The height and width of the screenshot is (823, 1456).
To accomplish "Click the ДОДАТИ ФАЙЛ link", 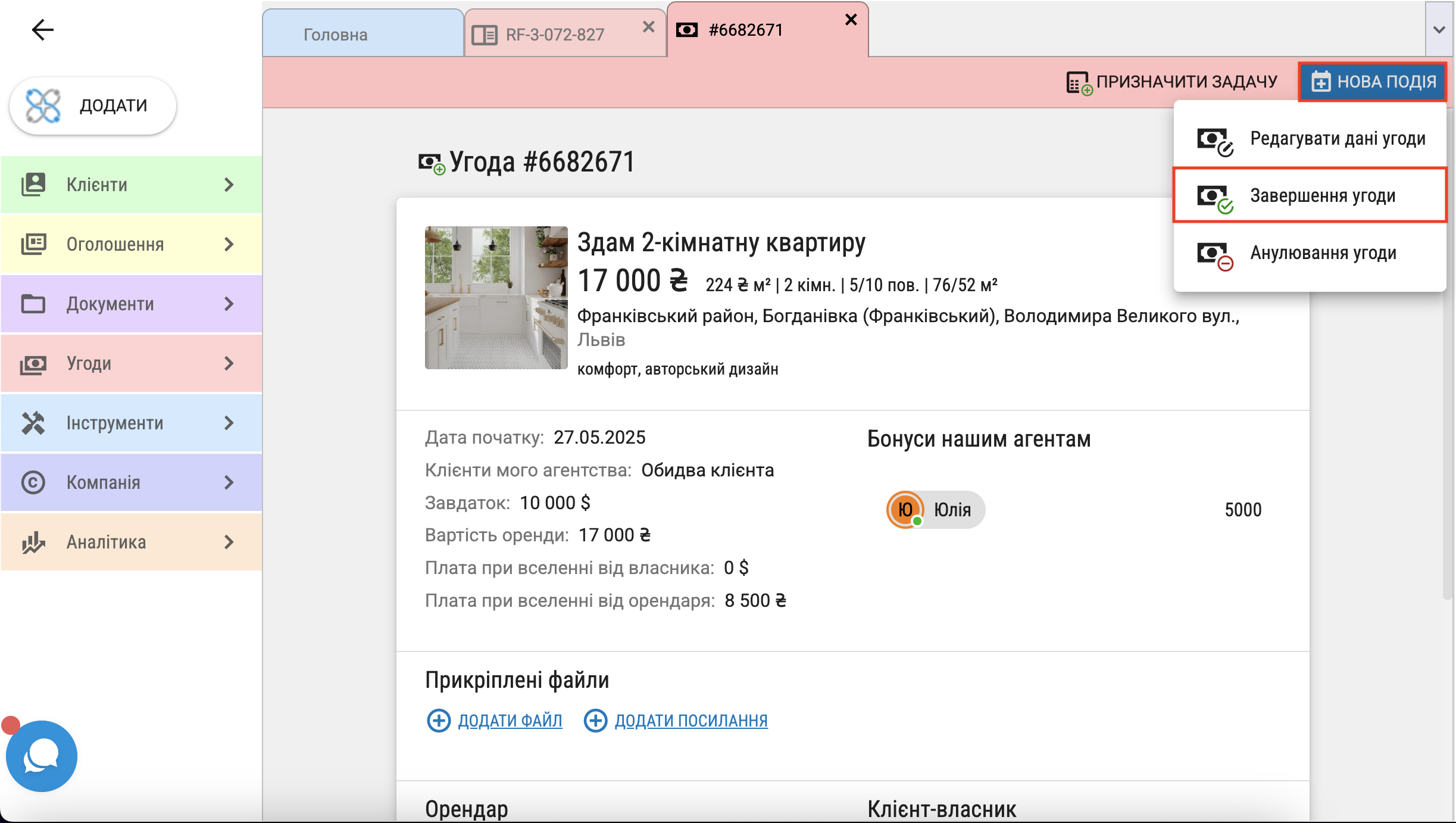I will pos(510,720).
